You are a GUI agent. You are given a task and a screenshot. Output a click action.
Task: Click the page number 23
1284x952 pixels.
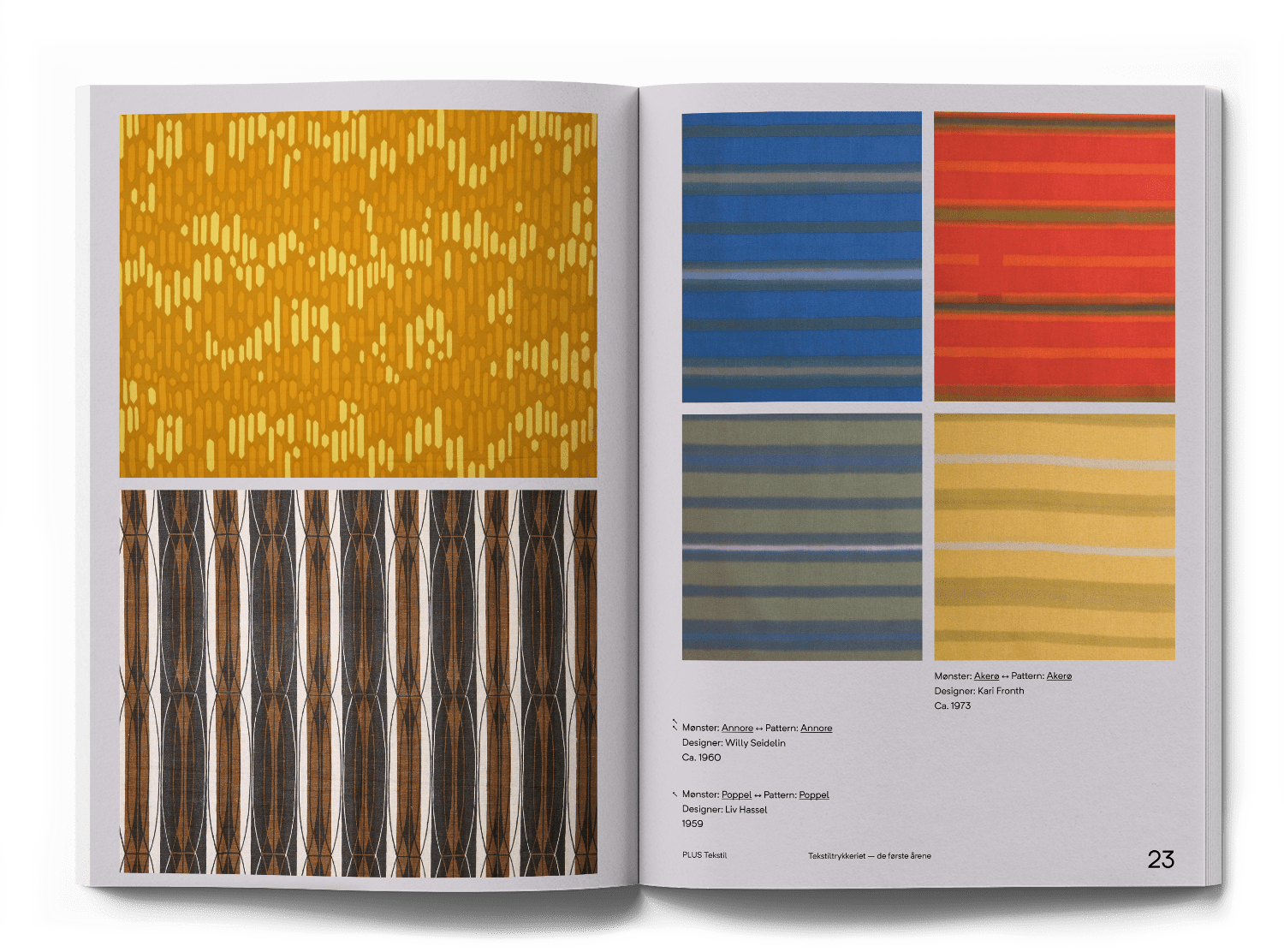pos(1161,860)
